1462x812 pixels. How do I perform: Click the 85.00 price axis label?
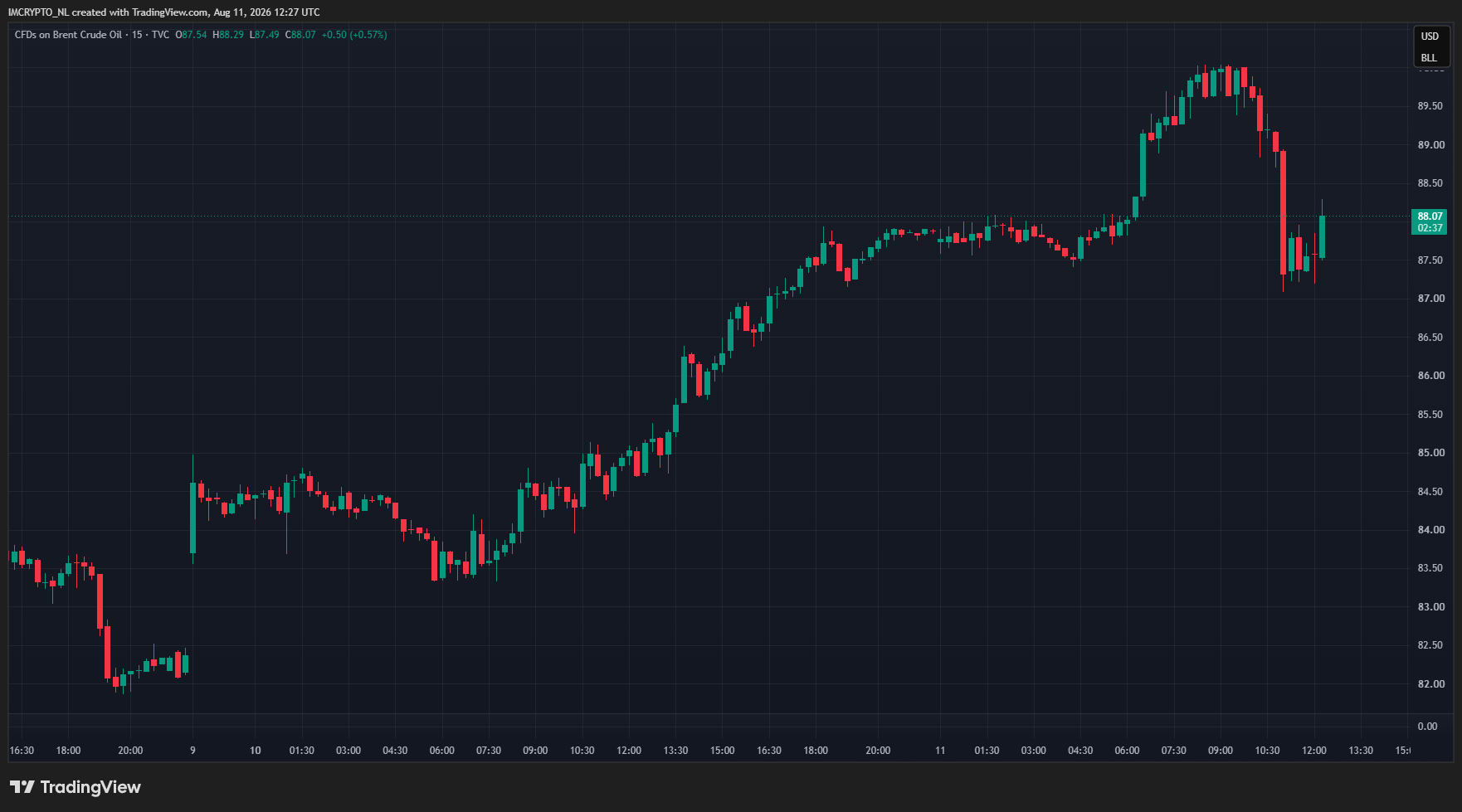pyautogui.click(x=1430, y=453)
